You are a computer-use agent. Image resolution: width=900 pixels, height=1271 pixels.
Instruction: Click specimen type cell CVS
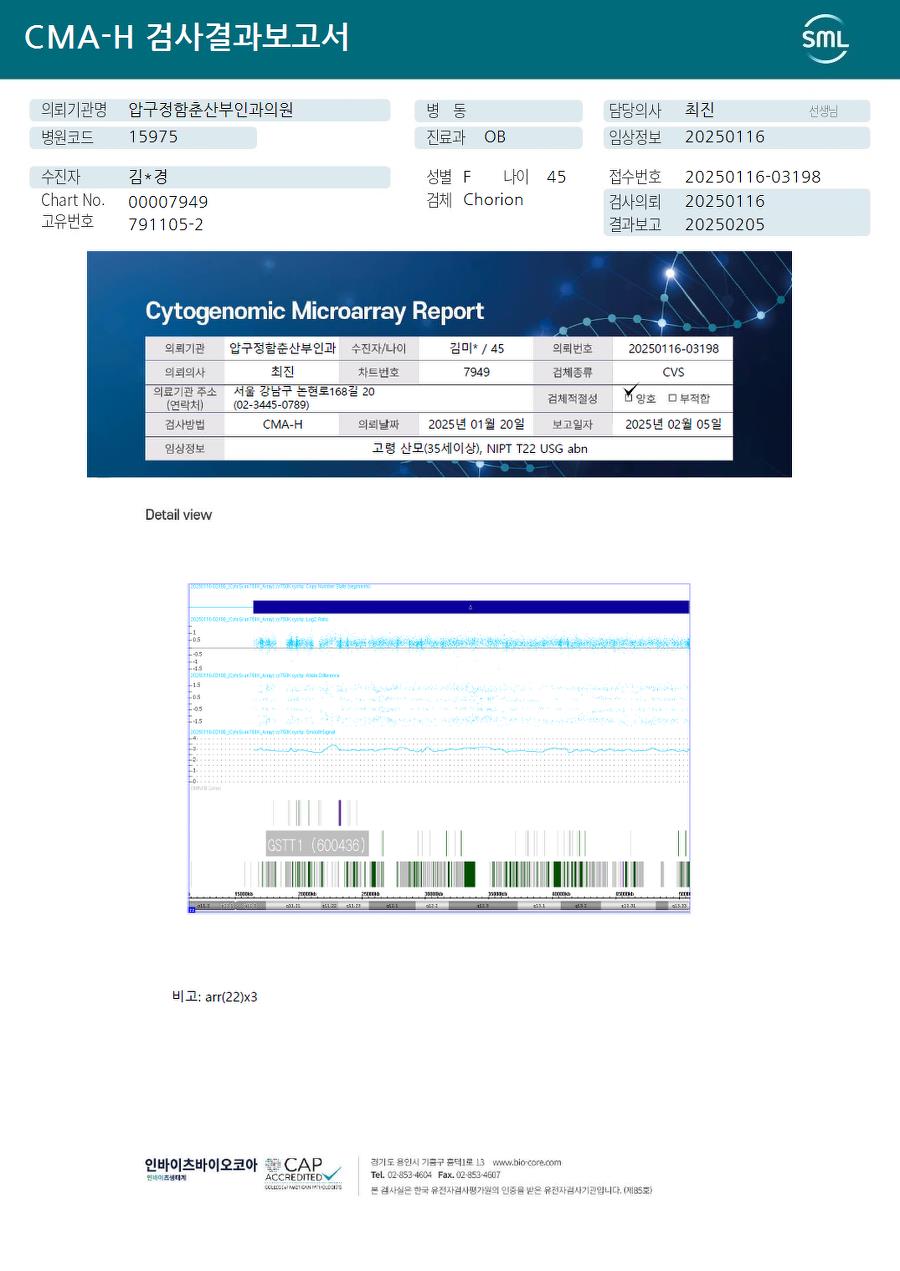point(673,372)
